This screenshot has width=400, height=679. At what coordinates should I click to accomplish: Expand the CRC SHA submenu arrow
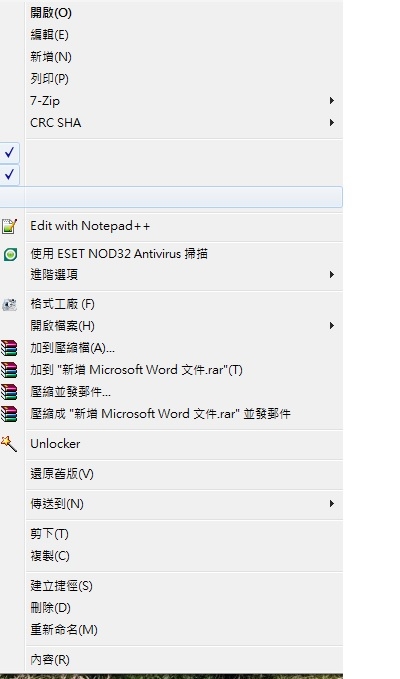pyautogui.click(x=332, y=123)
